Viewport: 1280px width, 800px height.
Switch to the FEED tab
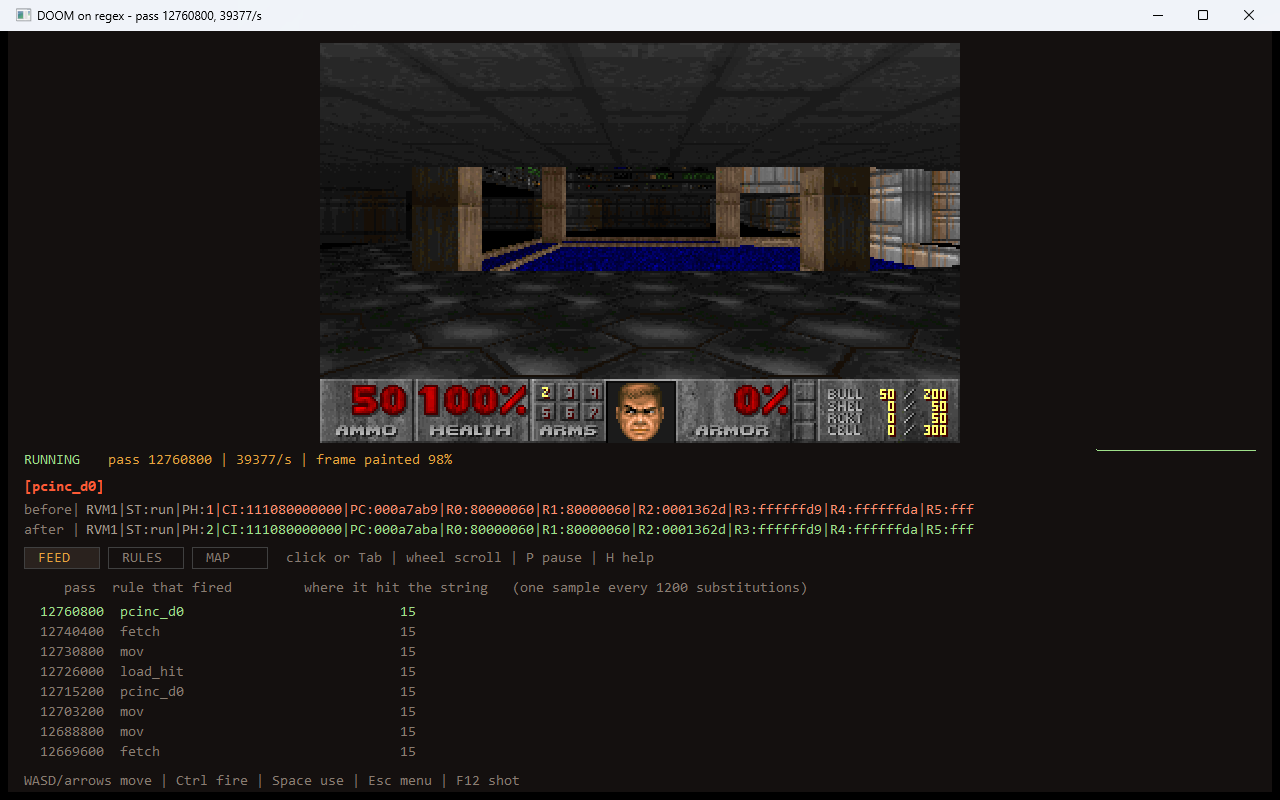62,558
